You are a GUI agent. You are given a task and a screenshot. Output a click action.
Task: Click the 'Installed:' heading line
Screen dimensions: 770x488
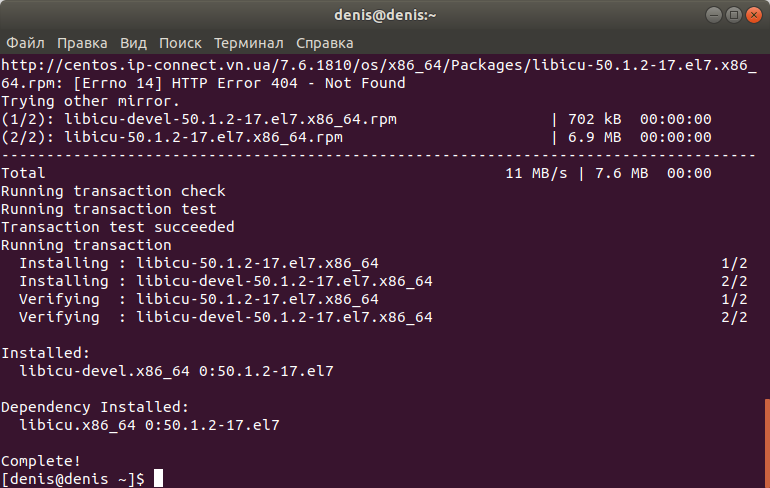click(46, 353)
